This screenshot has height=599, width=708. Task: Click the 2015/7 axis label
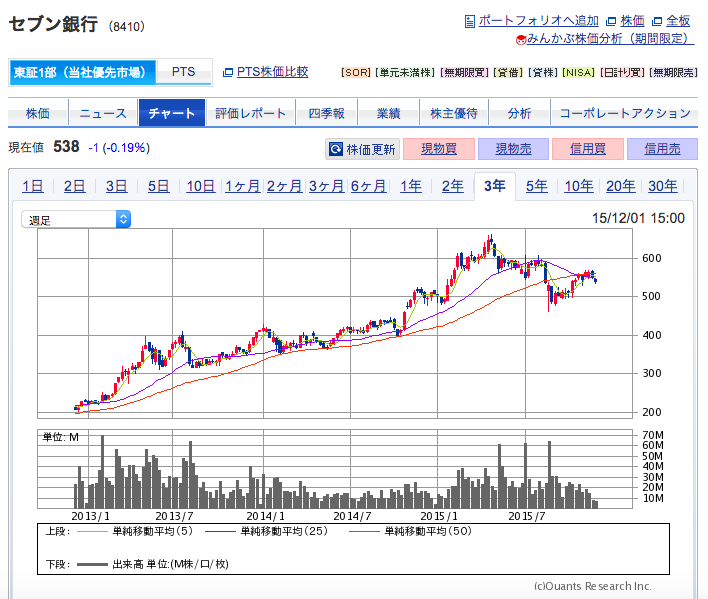pyautogui.click(x=526, y=516)
